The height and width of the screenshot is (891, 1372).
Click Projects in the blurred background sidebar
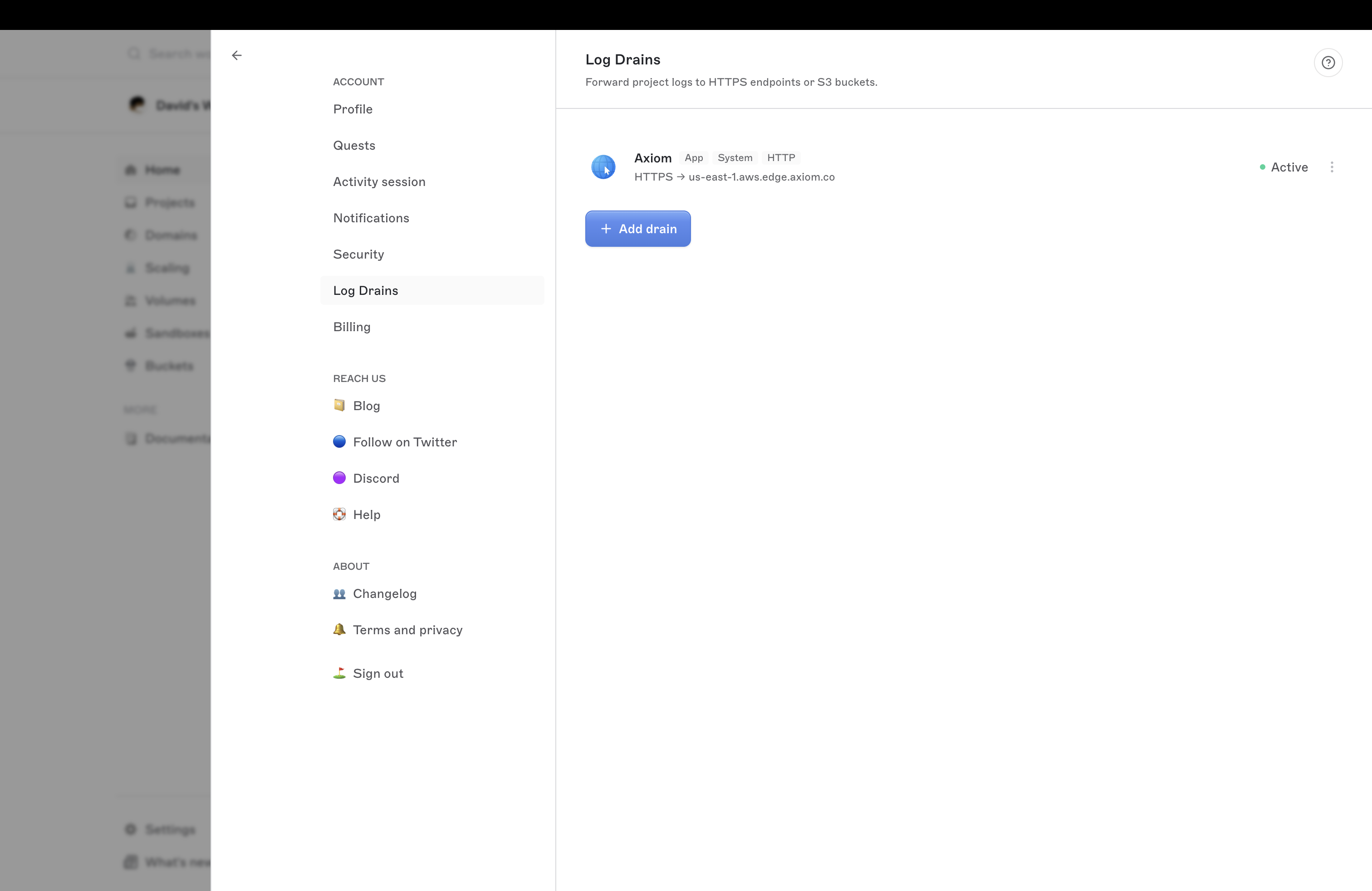tap(170, 202)
